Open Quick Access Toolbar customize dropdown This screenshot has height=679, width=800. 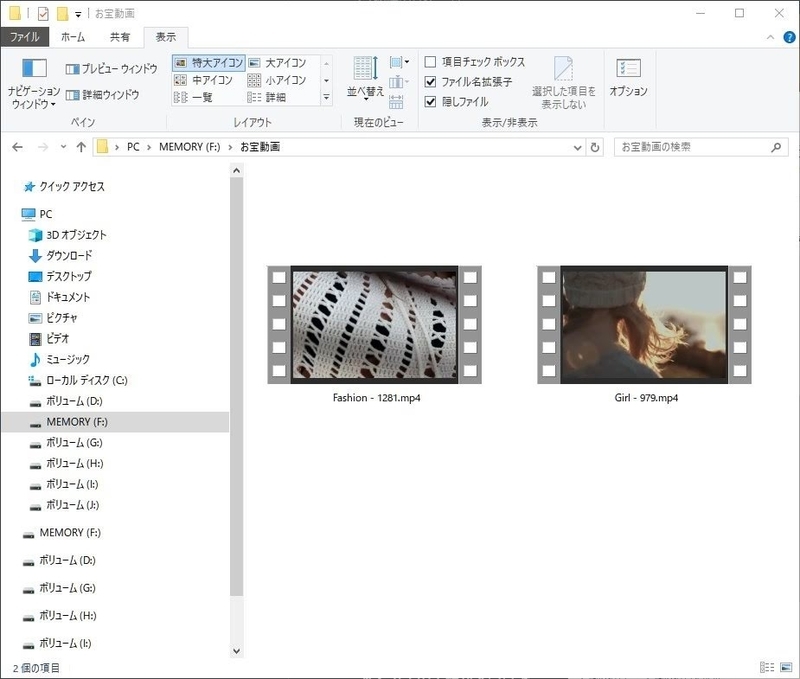78,14
